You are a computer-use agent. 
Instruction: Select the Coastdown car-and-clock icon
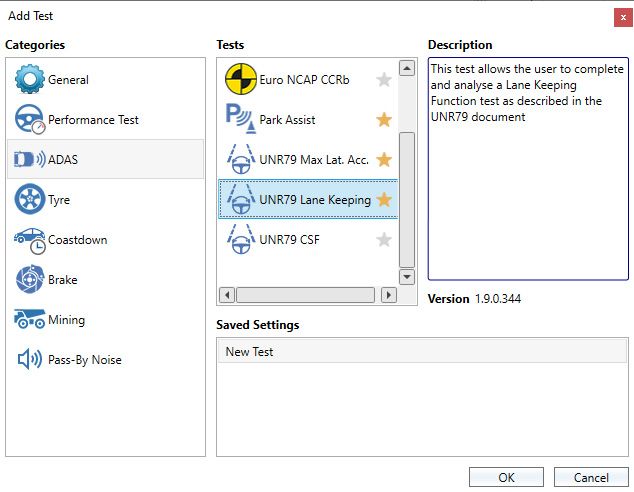[30, 241]
